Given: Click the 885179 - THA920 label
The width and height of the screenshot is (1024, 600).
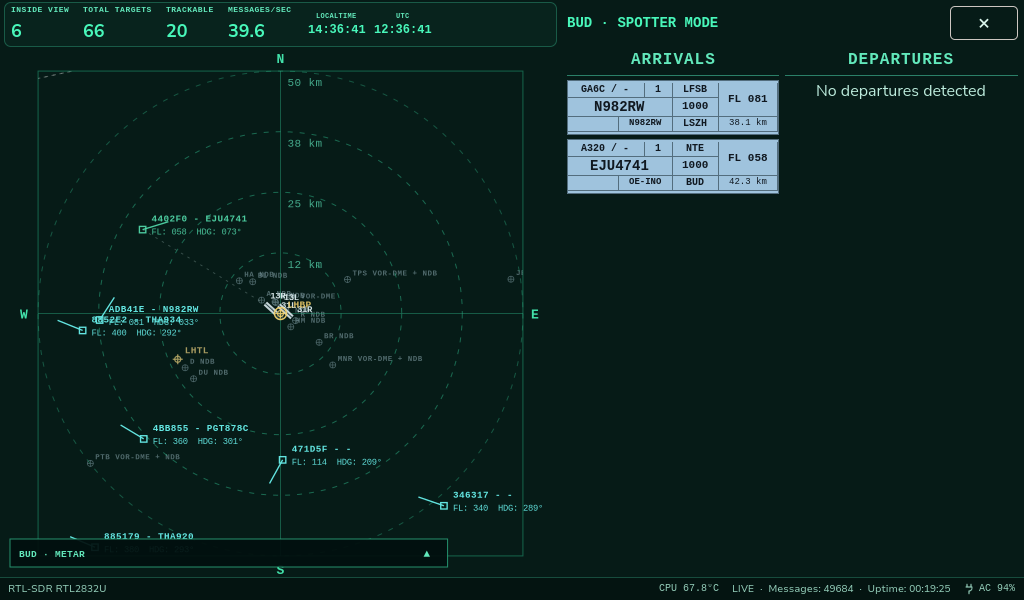Looking at the screenshot, I should (149, 536).
